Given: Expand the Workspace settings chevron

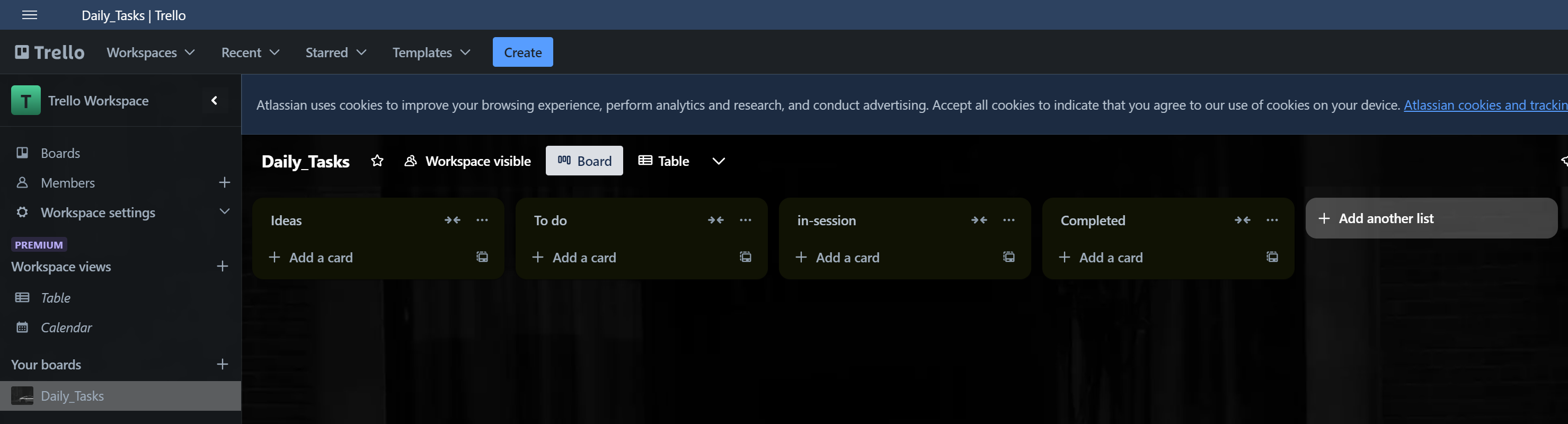Looking at the screenshot, I should [x=225, y=212].
